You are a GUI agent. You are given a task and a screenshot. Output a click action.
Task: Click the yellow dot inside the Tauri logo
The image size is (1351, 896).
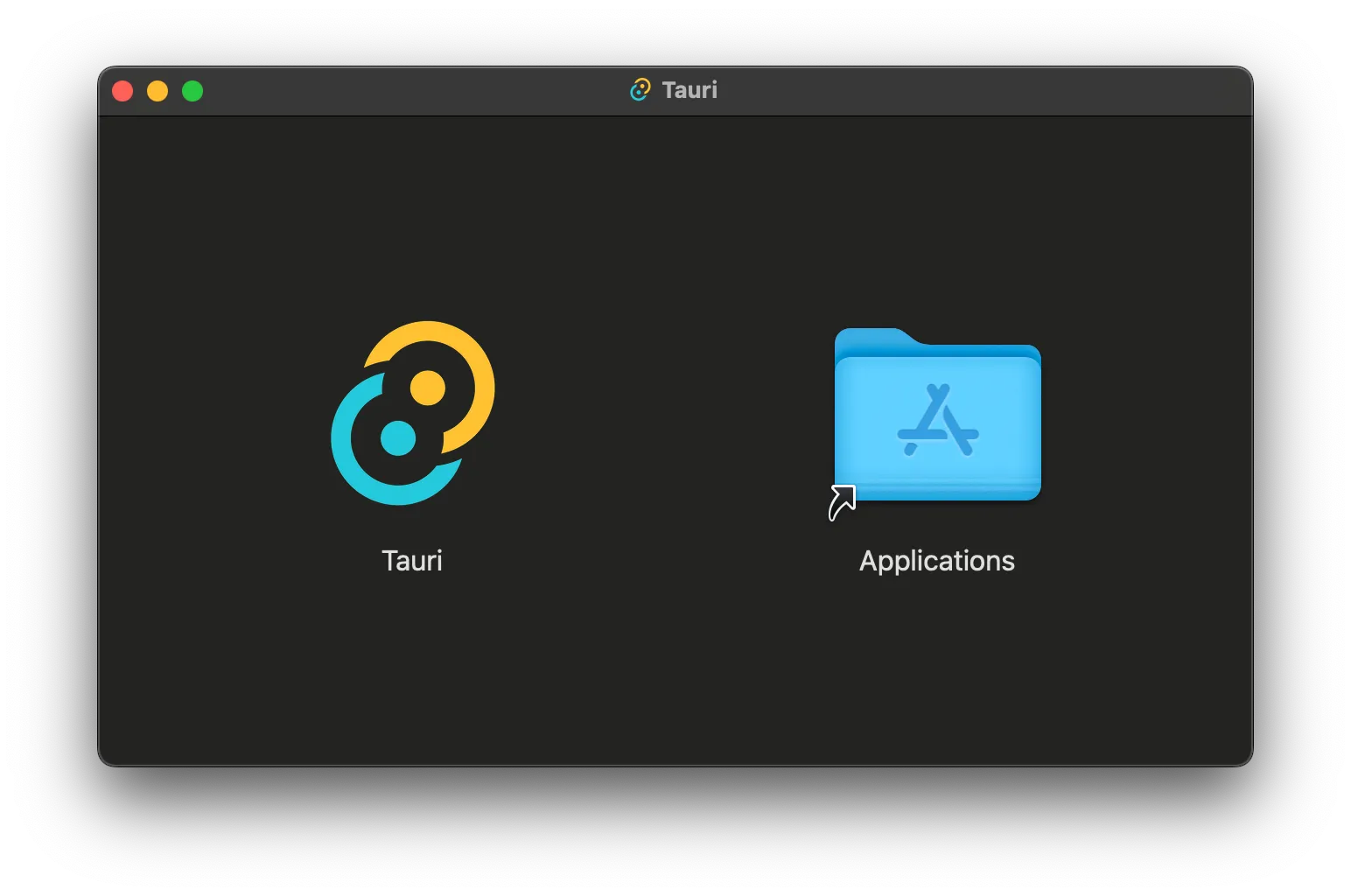pyautogui.click(x=428, y=388)
